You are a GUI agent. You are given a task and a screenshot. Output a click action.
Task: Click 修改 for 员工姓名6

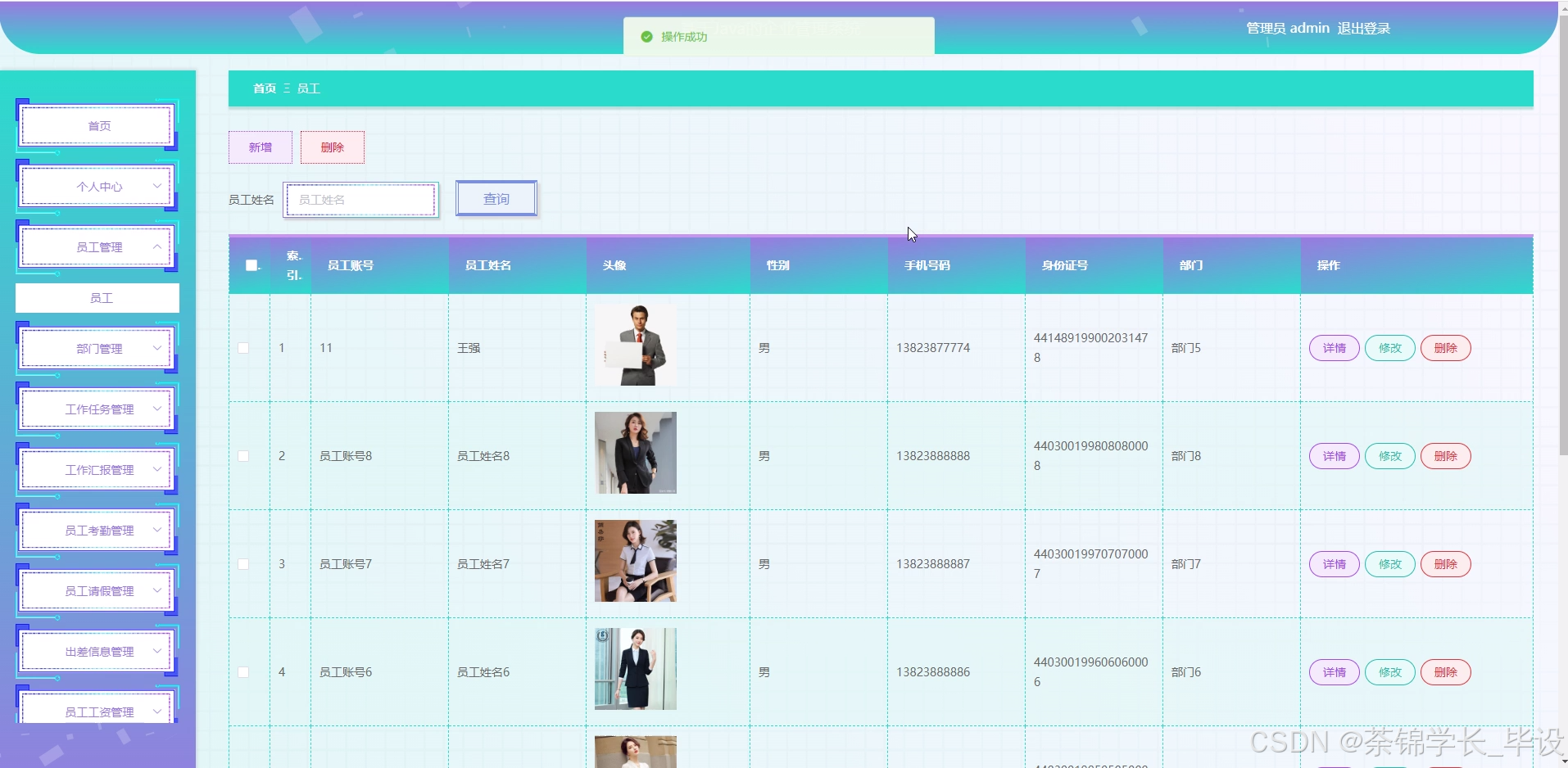pos(1390,672)
